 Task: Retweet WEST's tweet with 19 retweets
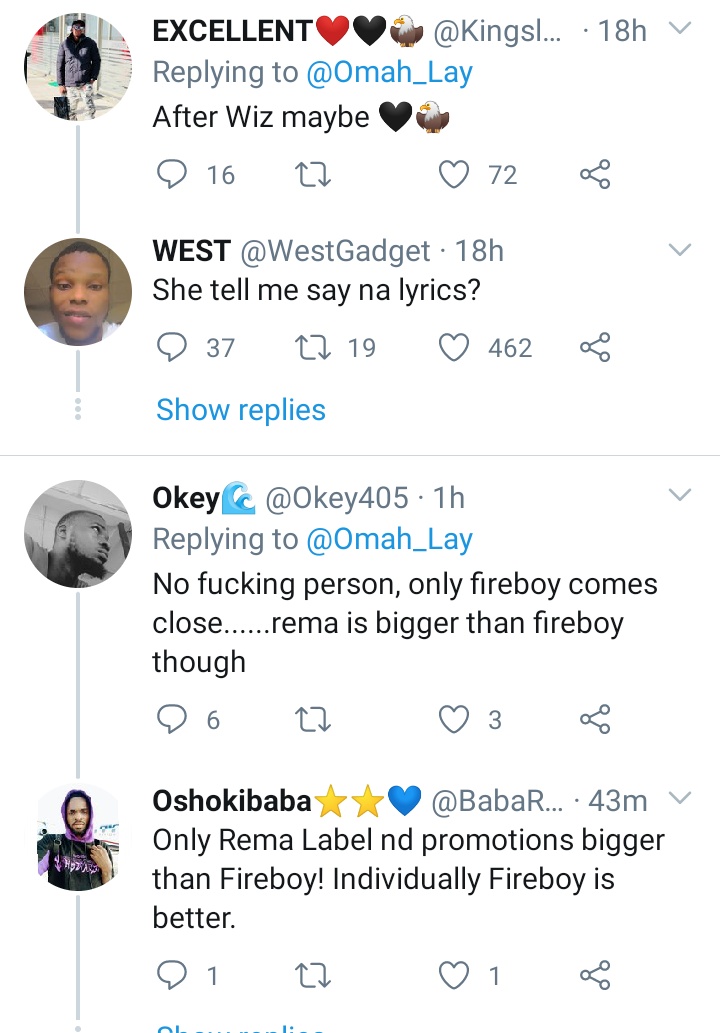(x=315, y=348)
